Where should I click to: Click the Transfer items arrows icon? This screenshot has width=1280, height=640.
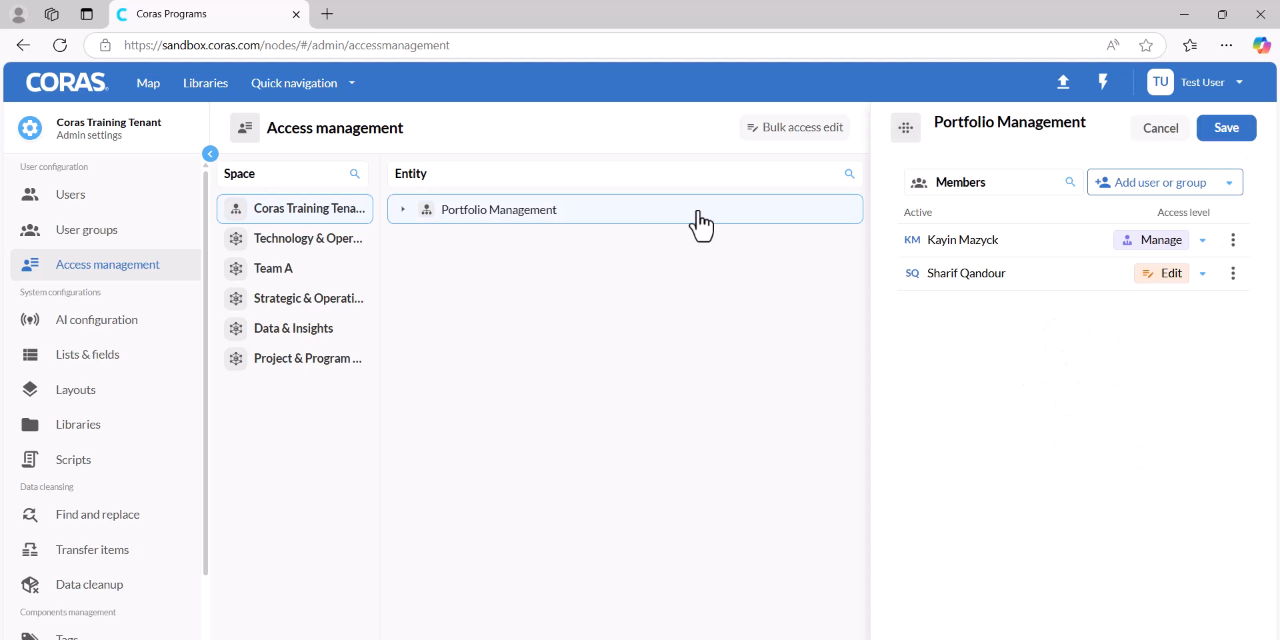pyautogui.click(x=30, y=549)
